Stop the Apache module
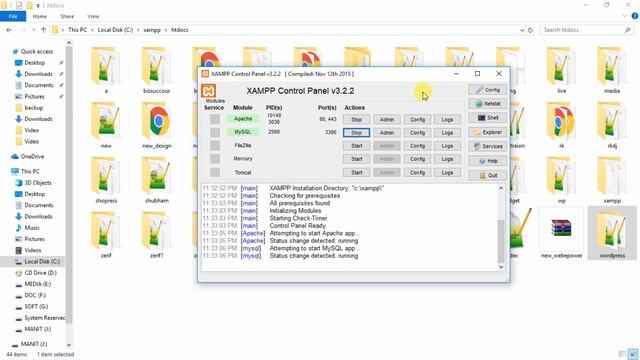This screenshot has width=640, height=360. pyautogui.click(x=356, y=120)
